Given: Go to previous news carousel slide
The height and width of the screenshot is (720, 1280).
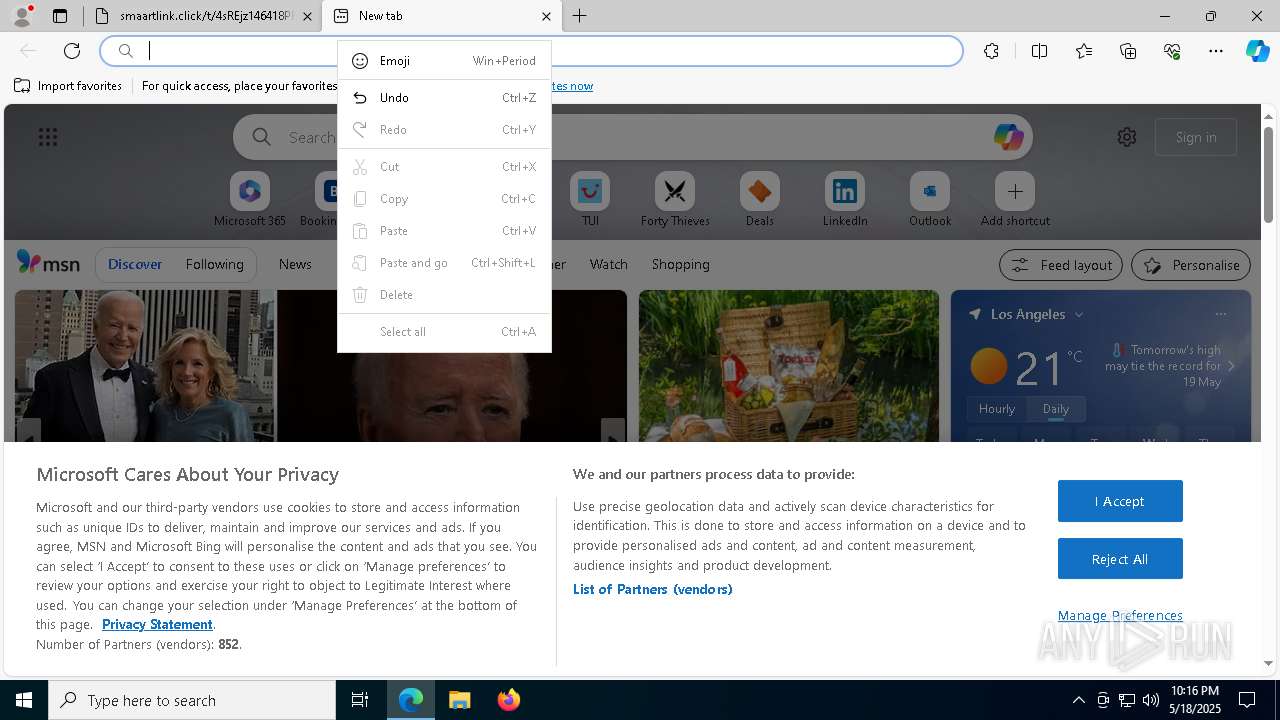Looking at the screenshot, I should pos(28,432).
